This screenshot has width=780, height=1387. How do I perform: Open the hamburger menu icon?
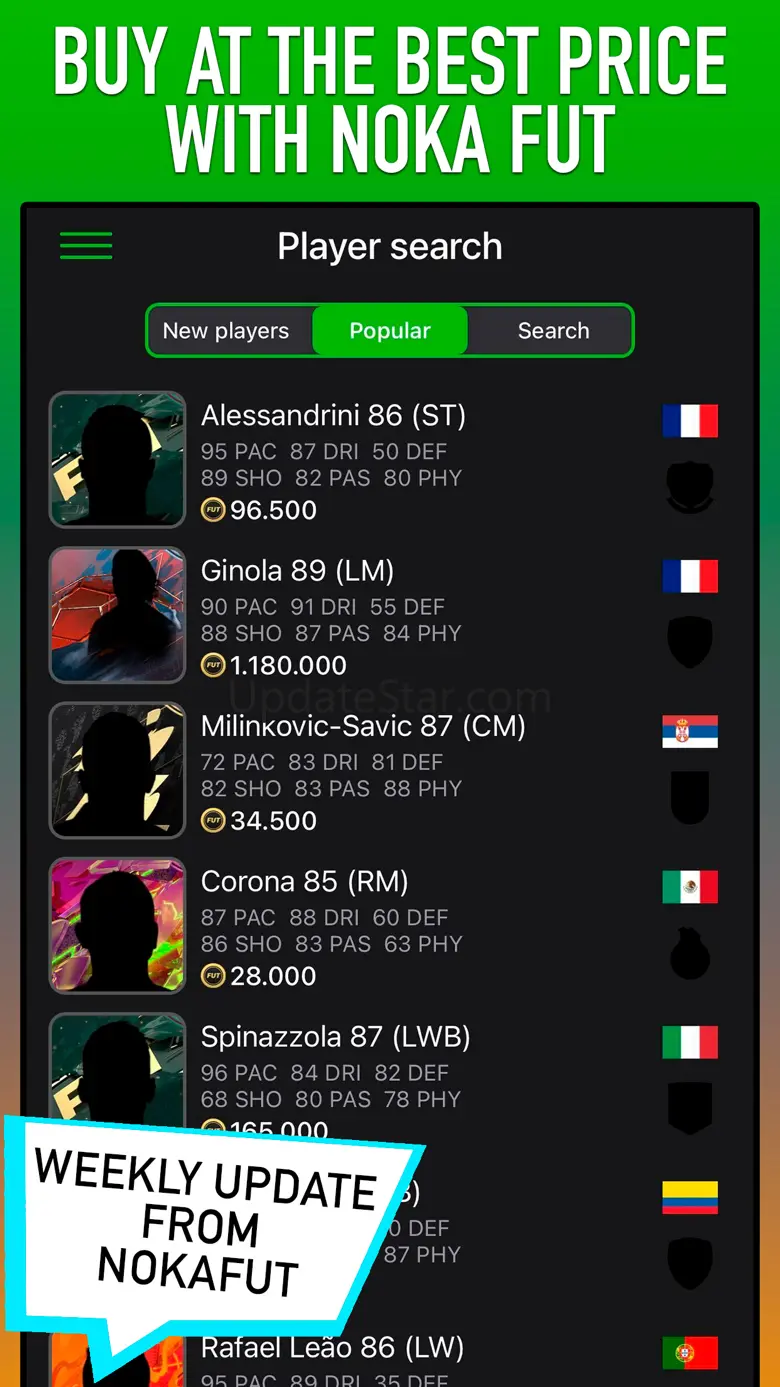pyautogui.click(x=86, y=246)
